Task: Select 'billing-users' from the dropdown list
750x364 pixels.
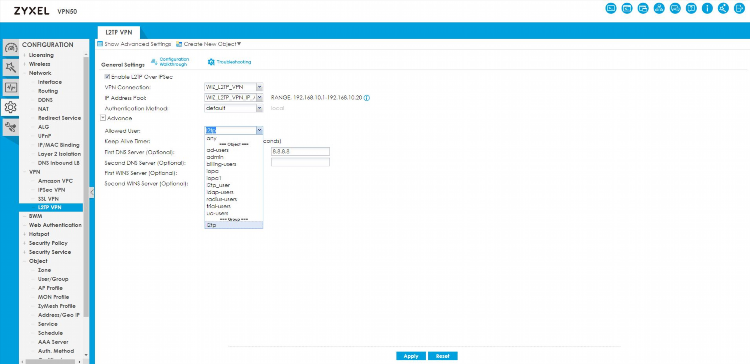Action: (233, 164)
